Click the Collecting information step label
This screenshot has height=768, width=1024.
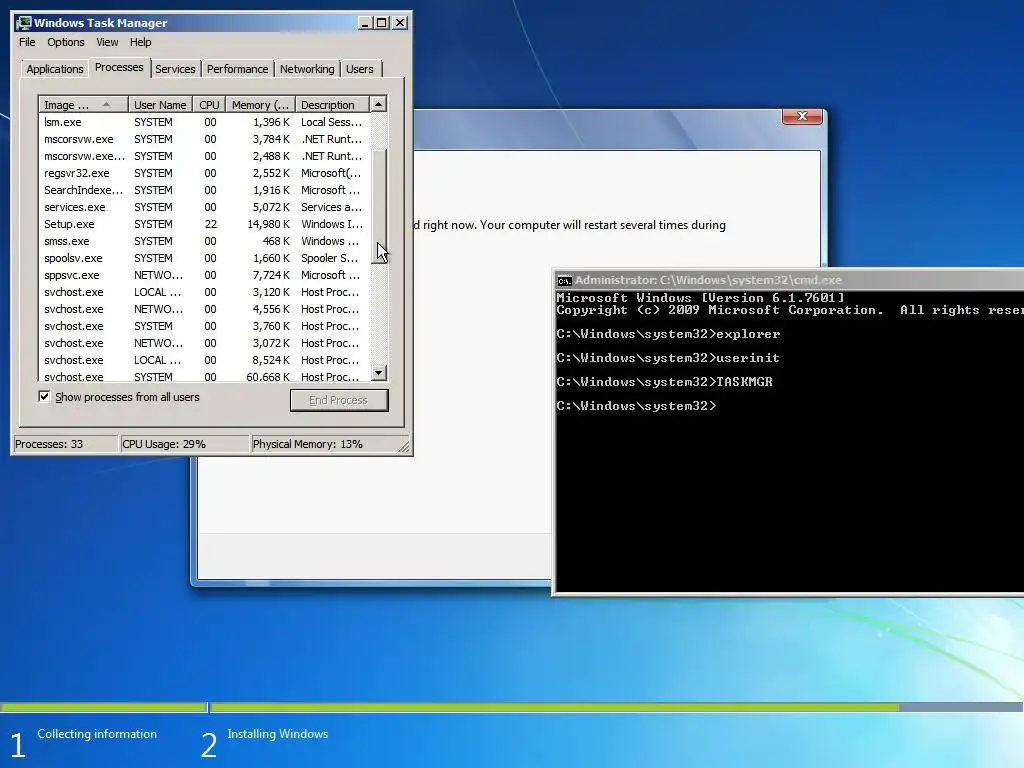click(97, 734)
